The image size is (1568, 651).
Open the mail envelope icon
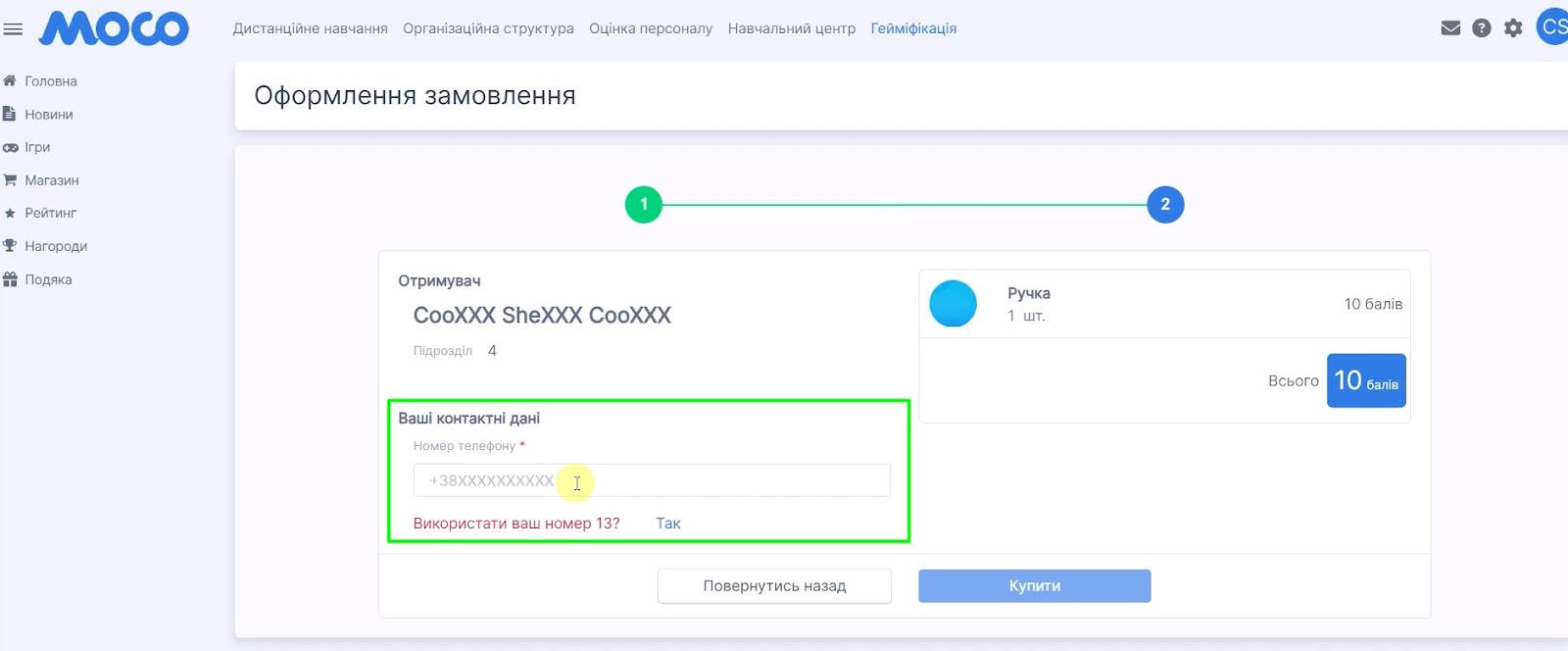click(x=1450, y=28)
